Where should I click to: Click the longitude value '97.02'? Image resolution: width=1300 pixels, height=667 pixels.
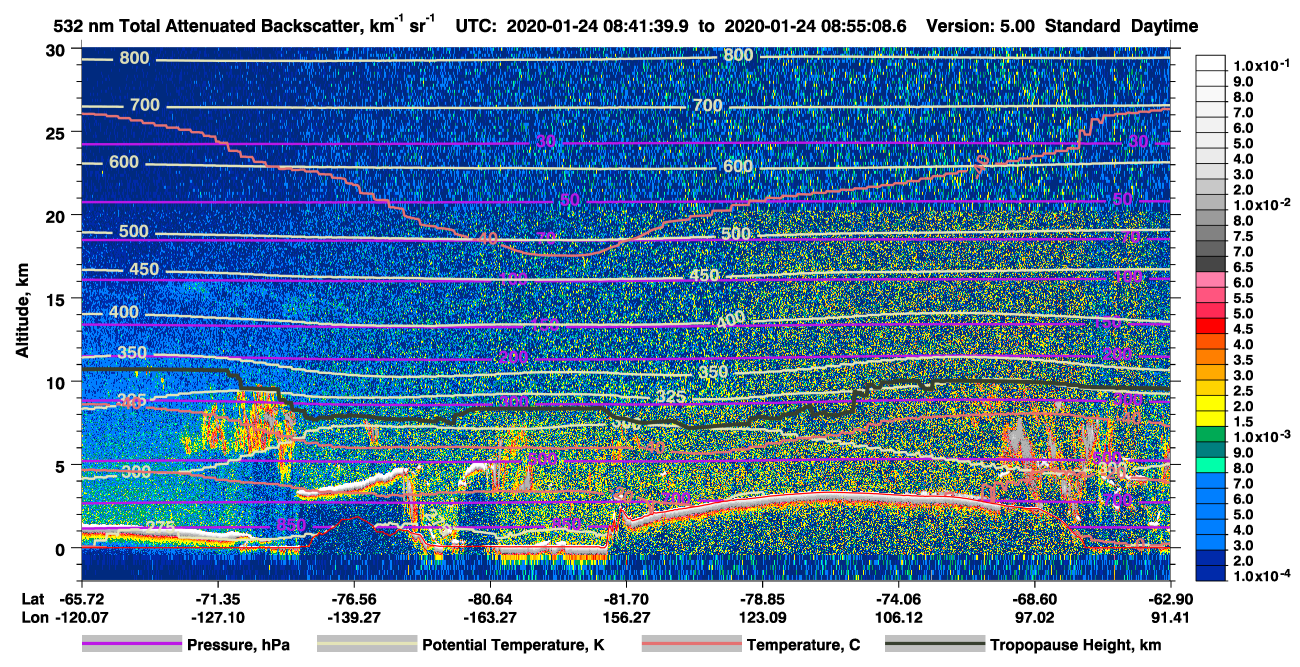point(1035,617)
